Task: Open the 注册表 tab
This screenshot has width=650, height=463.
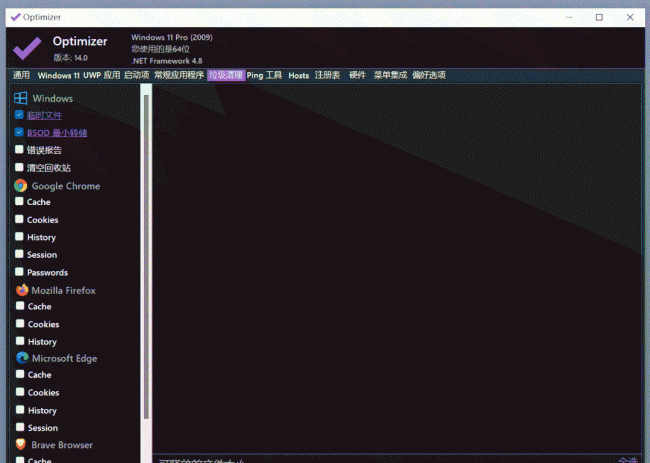Action: pos(327,75)
